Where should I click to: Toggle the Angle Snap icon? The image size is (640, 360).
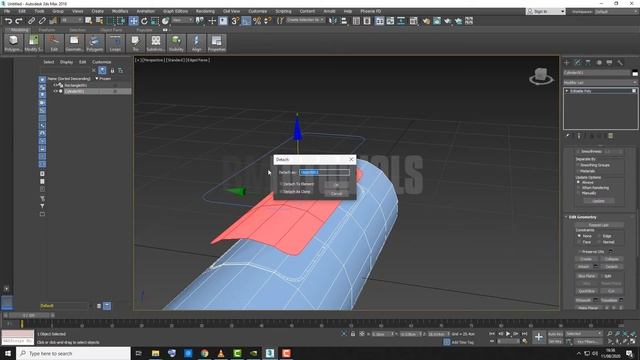(x=246, y=21)
